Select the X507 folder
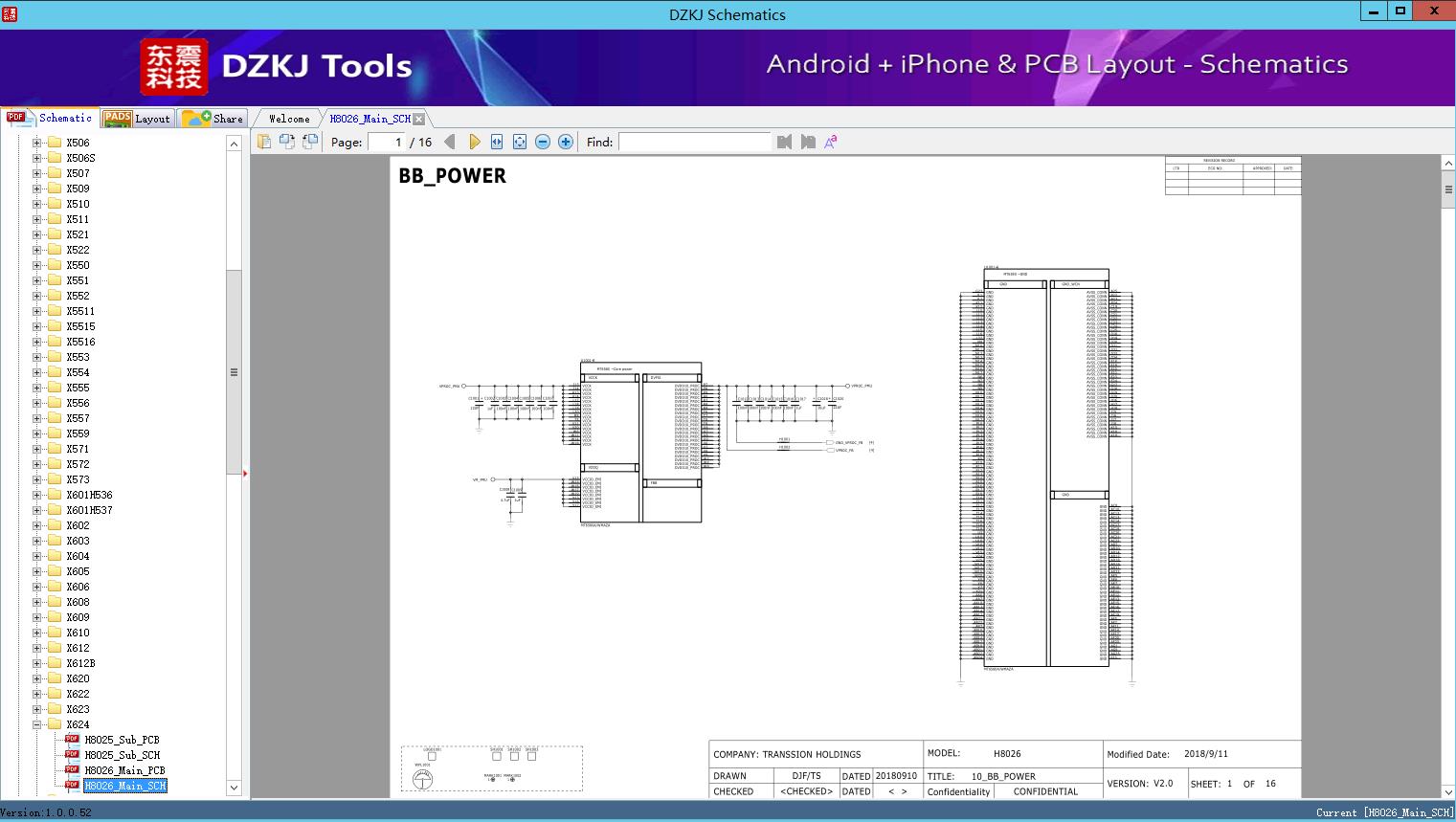This screenshot has height=822, width=1456. (x=78, y=173)
